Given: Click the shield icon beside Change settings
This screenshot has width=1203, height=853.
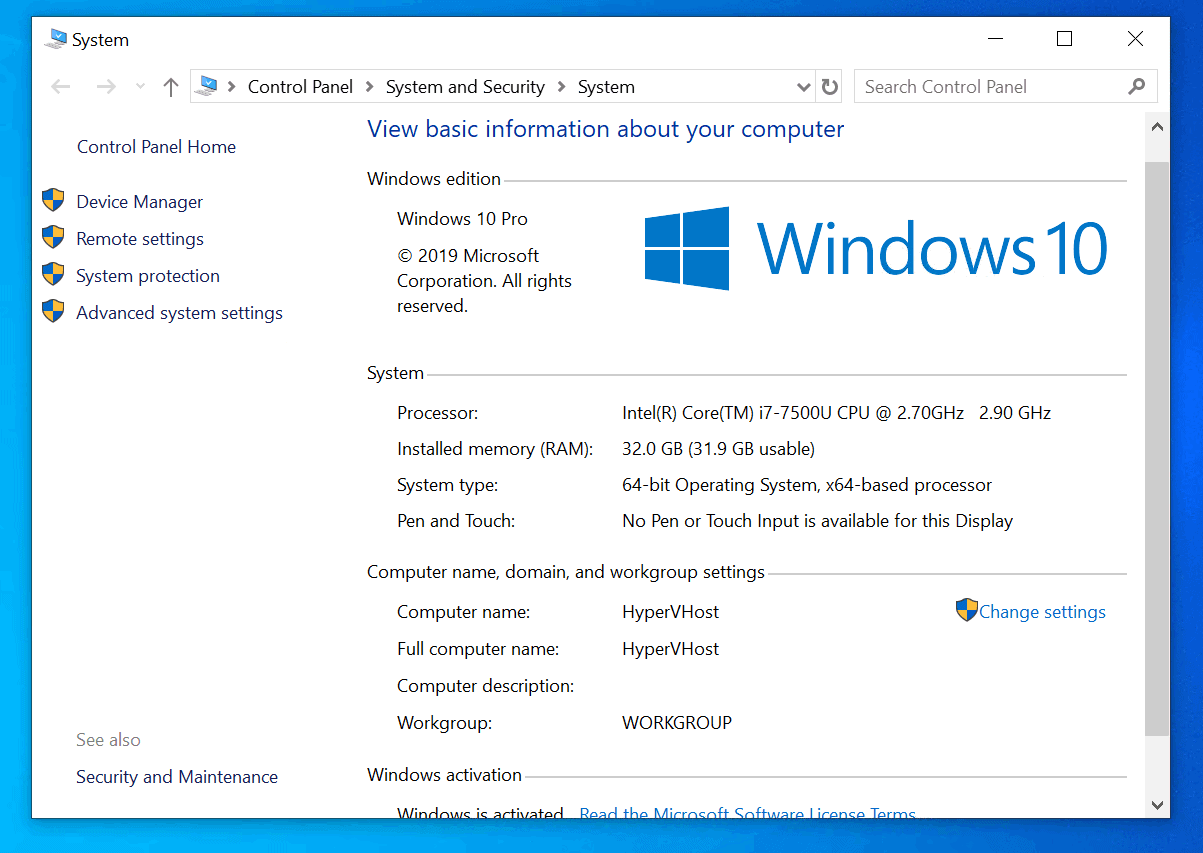Looking at the screenshot, I should [966, 610].
